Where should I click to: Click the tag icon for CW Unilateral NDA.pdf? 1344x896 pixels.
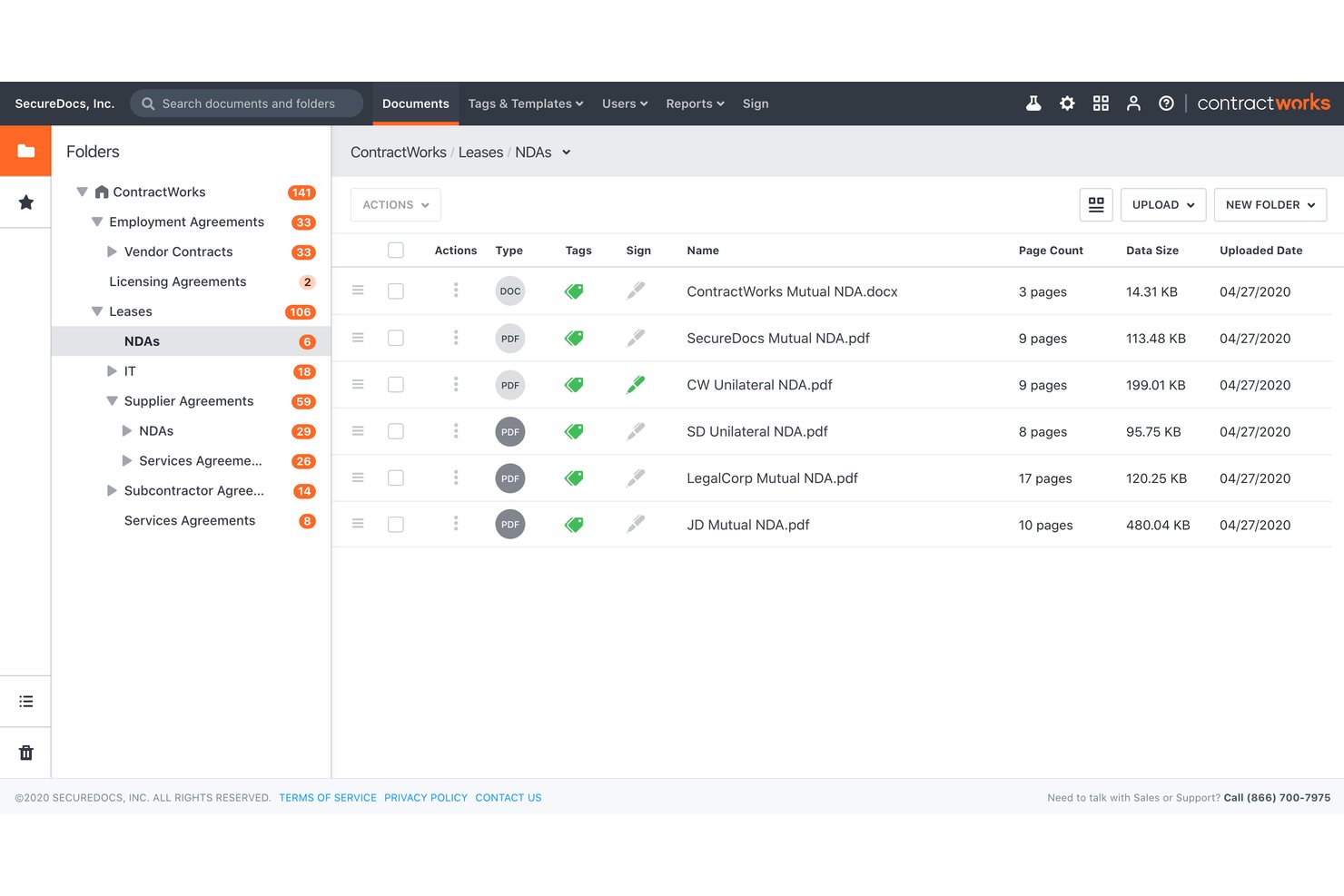tap(574, 385)
